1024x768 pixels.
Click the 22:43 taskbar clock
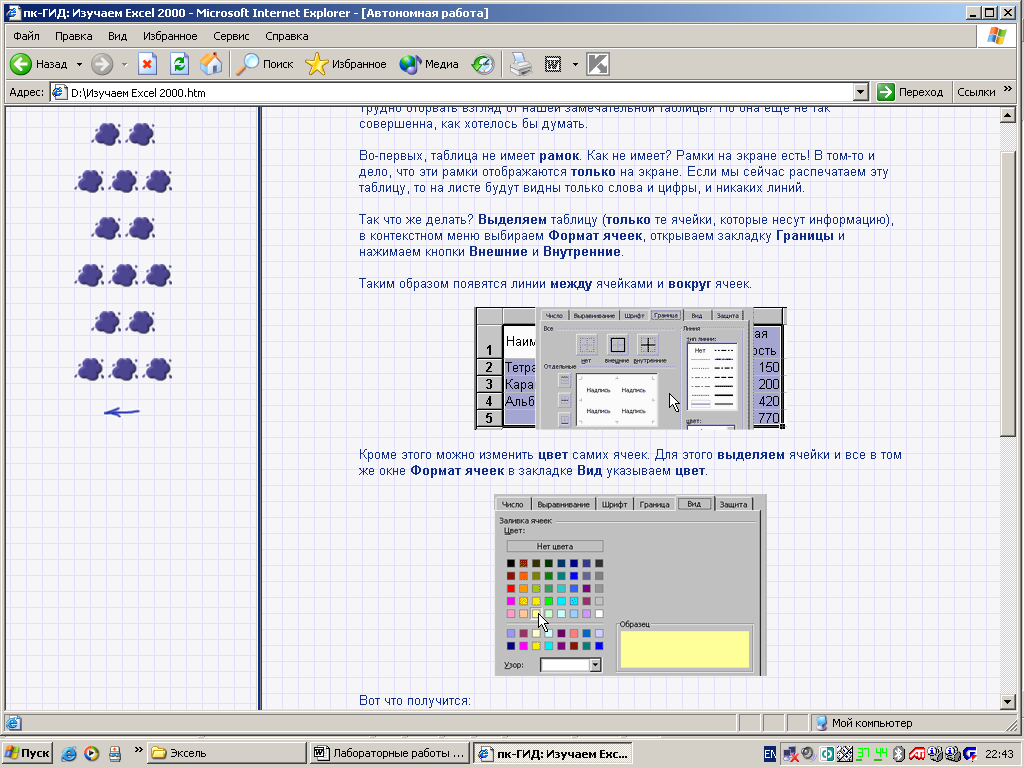pyautogui.click(x=999, y=754)
